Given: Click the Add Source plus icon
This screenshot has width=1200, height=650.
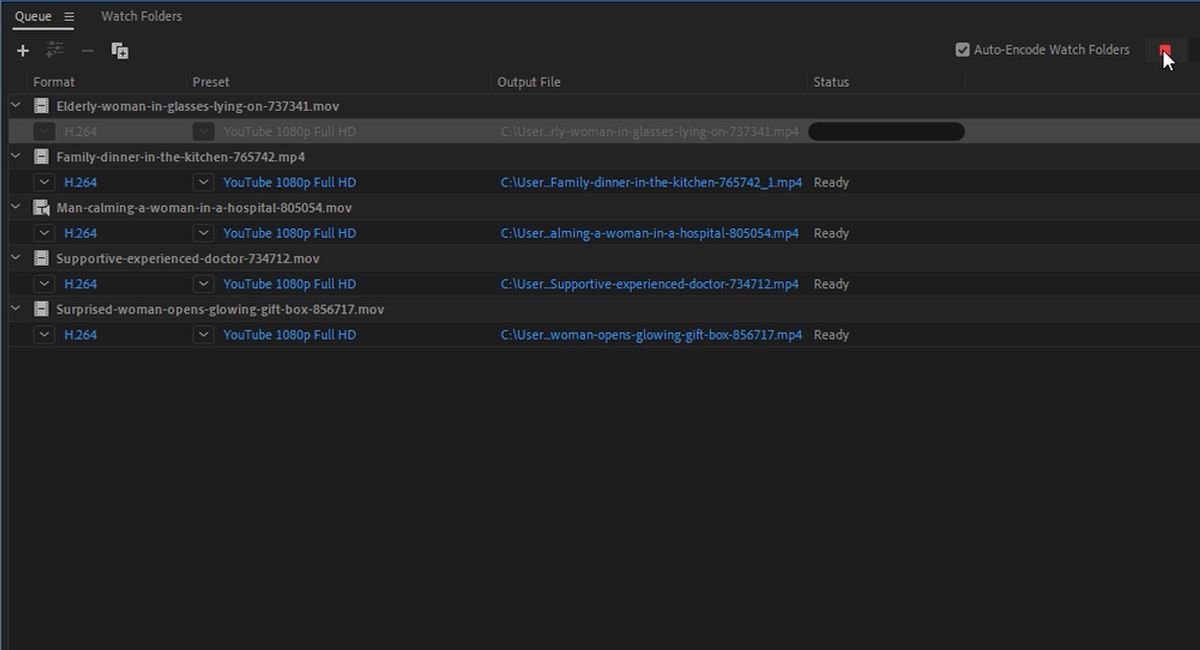Looking at the screenshot, I should [22, 50].
